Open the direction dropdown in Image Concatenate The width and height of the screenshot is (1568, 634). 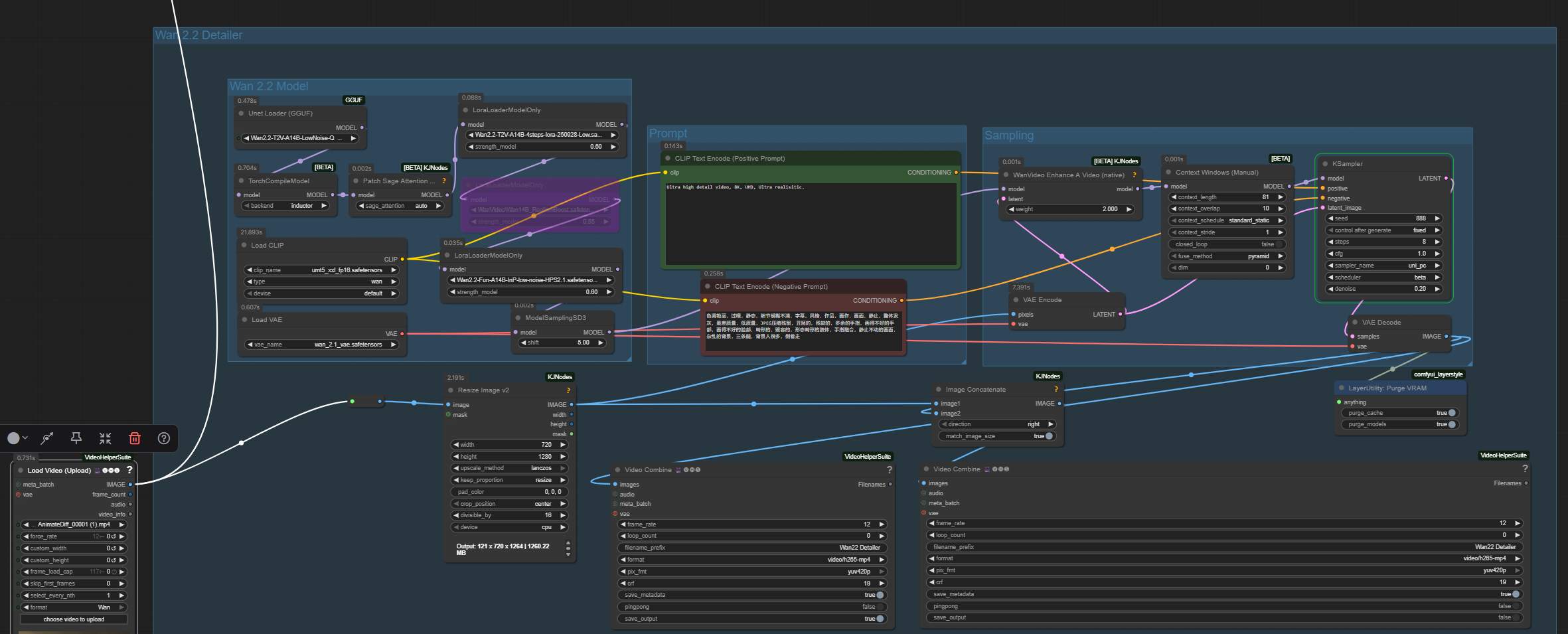(998, 424)
